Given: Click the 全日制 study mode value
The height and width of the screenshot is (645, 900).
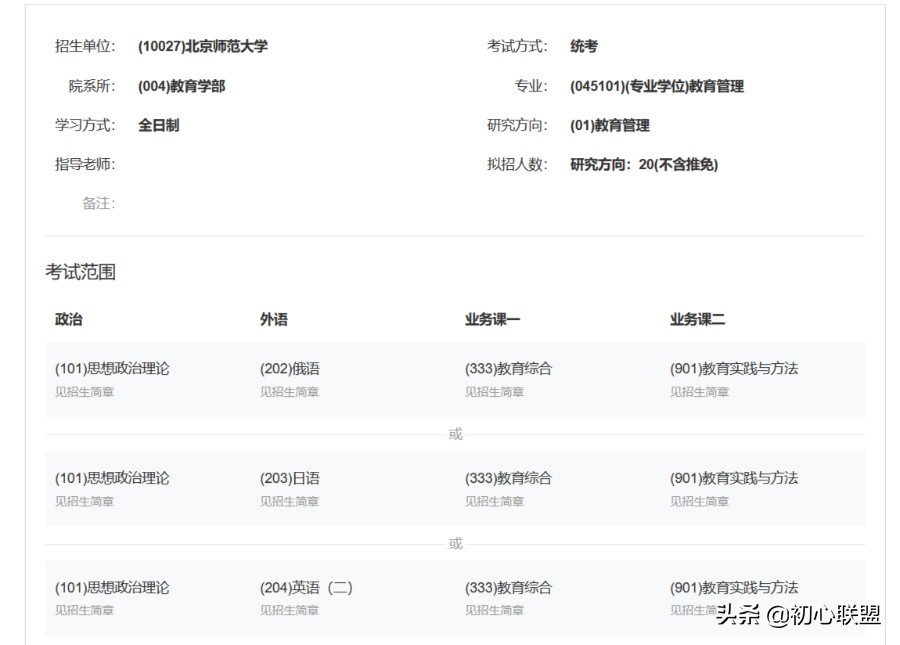Looking at the screenshot, I should pyautogui.click(x=158, y=125).
